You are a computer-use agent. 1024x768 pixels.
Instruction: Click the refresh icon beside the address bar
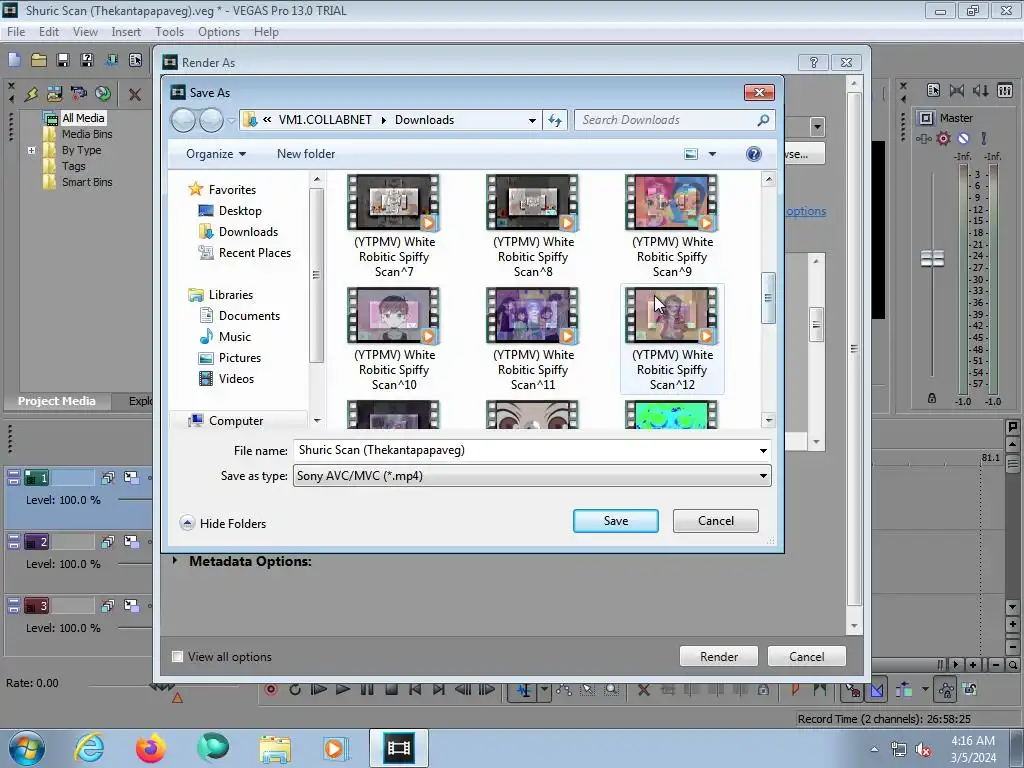click(554, 120)
